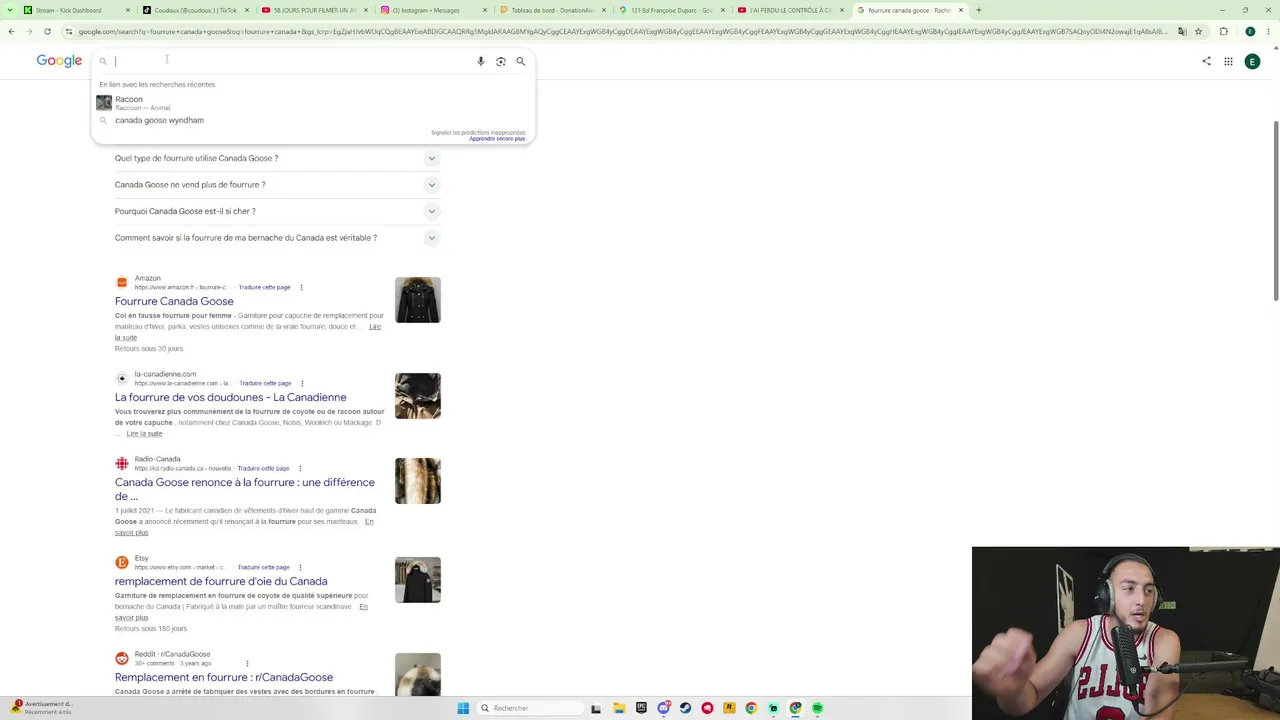
Task: Click the search magnifier button in the search box
Action: pyautogui.click(x=520, y=61)
